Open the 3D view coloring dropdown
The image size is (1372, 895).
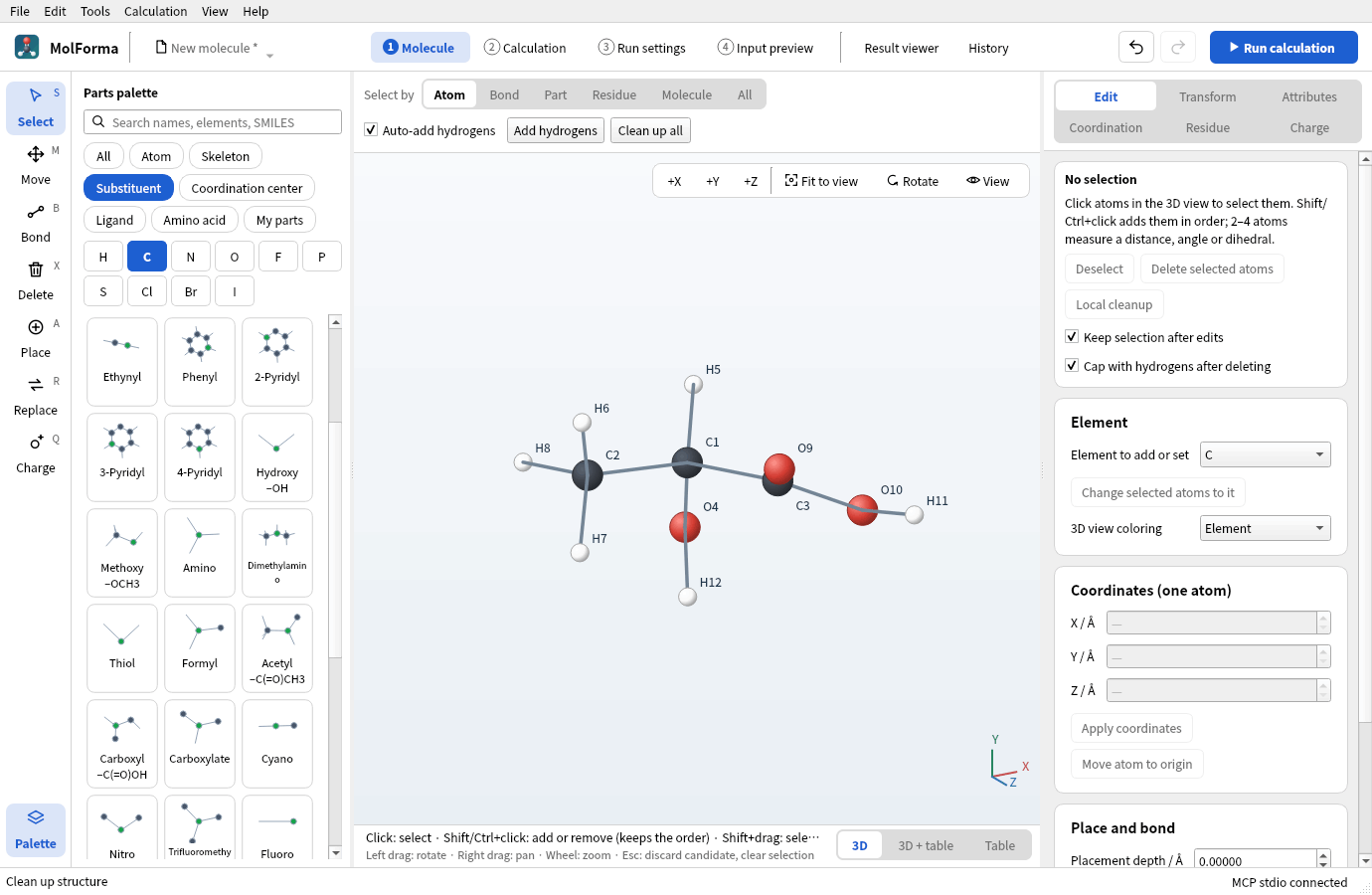1265,528
